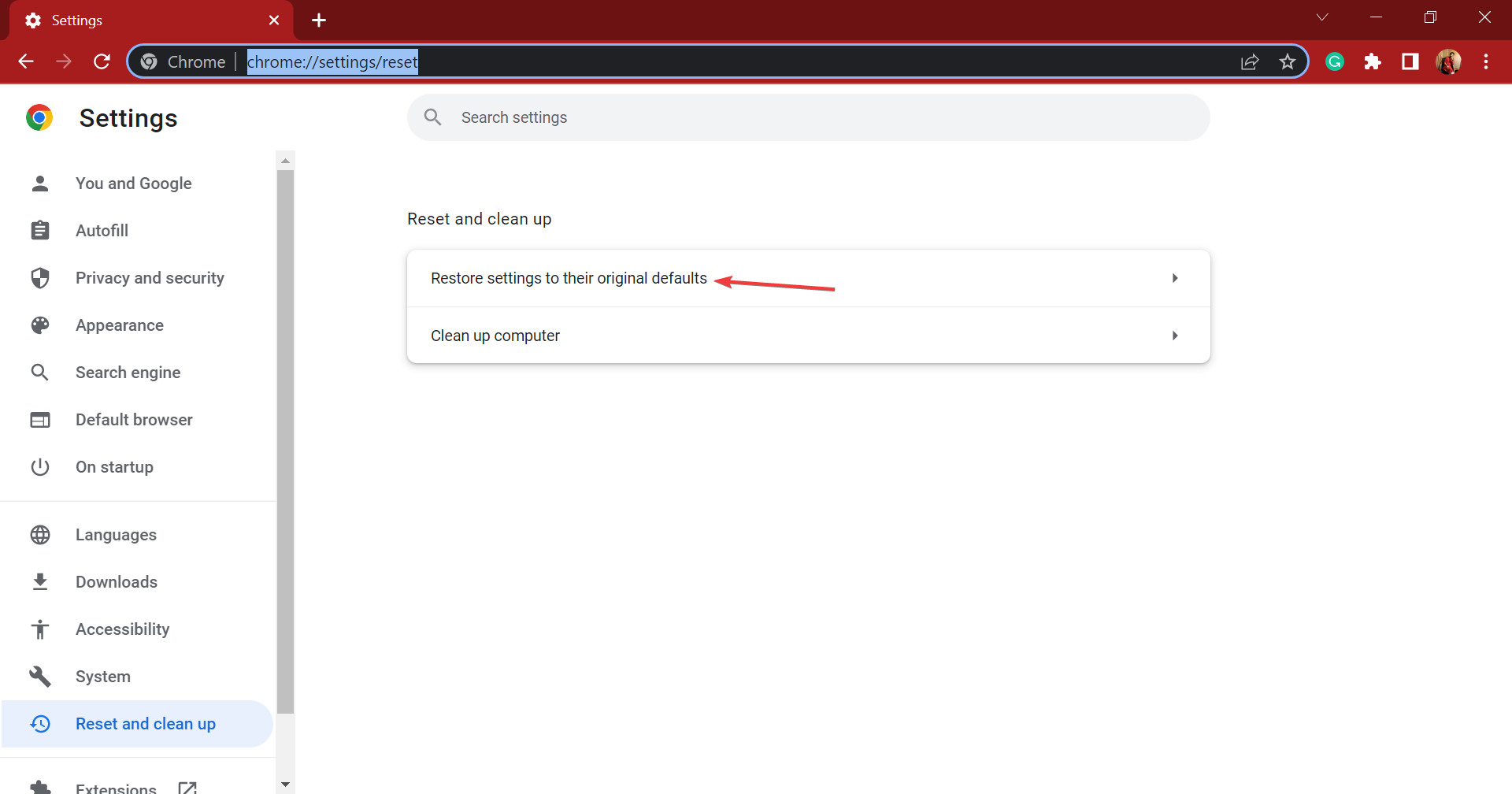This screenshot has height=794, width=1512.
Task: Open the Extensions puzzle icon
Action: (1372, 61)
